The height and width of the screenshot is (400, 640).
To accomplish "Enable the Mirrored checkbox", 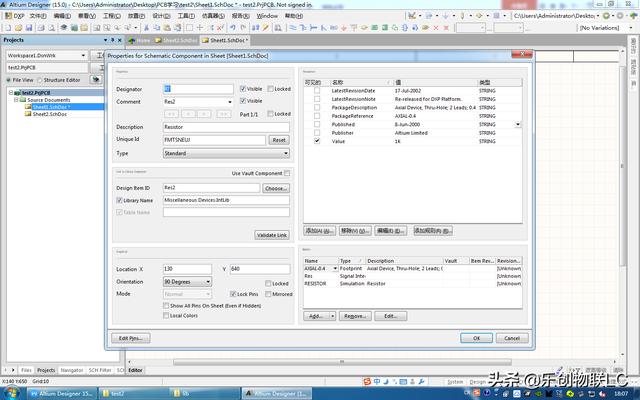I will click(268, 294).
